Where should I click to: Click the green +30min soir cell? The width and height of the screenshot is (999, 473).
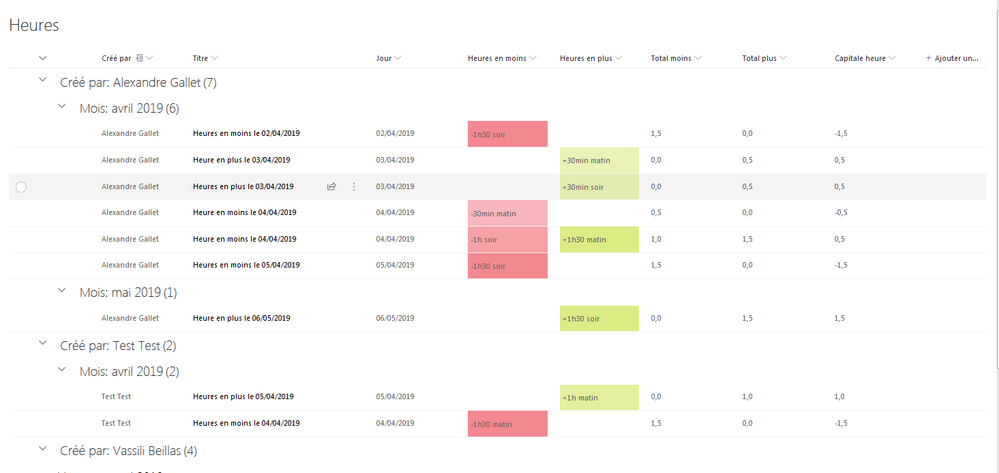(599, 187)
